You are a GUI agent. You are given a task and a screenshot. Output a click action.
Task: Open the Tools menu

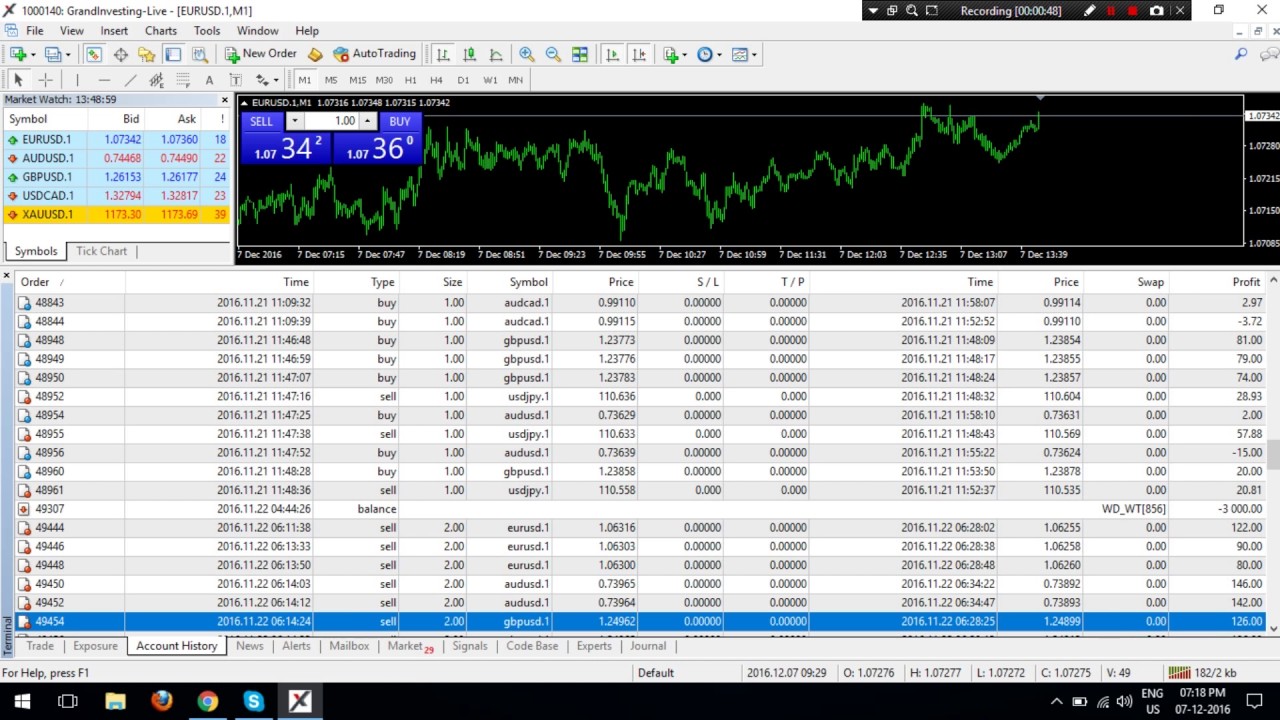click(207, 31)
